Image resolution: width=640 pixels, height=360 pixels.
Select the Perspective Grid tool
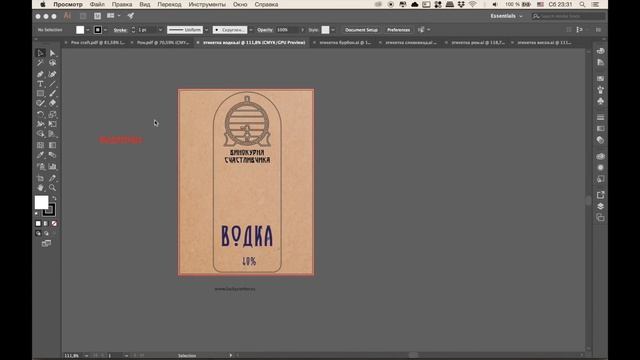coord(52,134)
